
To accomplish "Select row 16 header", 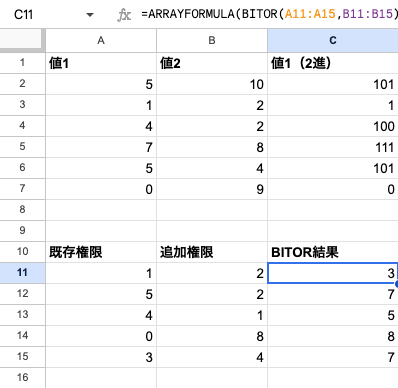I will click(22, 378).
